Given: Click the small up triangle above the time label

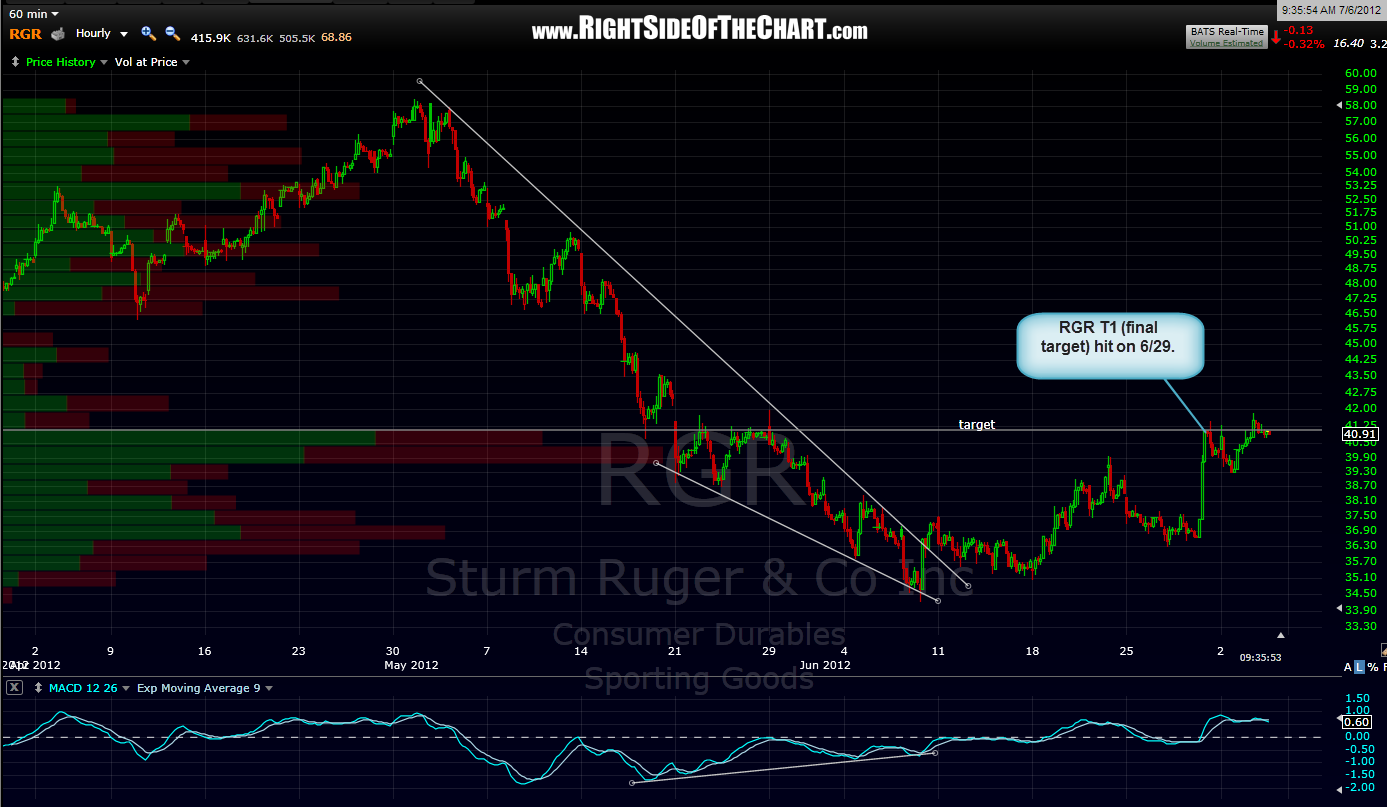Looking at the screenshot, I should pyautogui.click(x=1281, y=634).
